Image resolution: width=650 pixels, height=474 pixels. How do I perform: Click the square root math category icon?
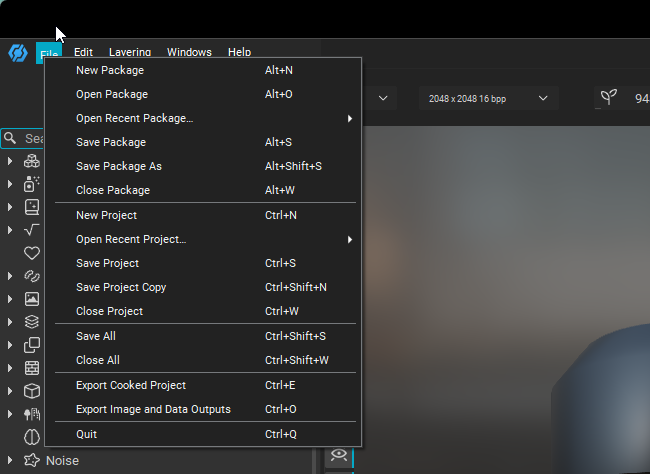(x=32, y=230)
